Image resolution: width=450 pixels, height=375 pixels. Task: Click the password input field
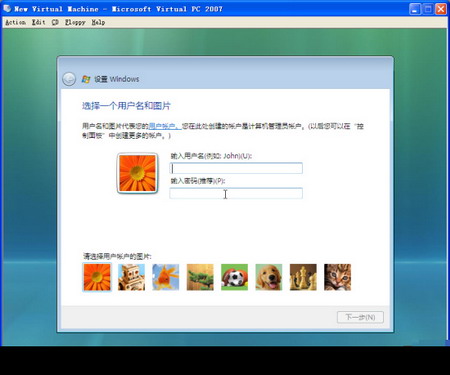tap(236, 193)
